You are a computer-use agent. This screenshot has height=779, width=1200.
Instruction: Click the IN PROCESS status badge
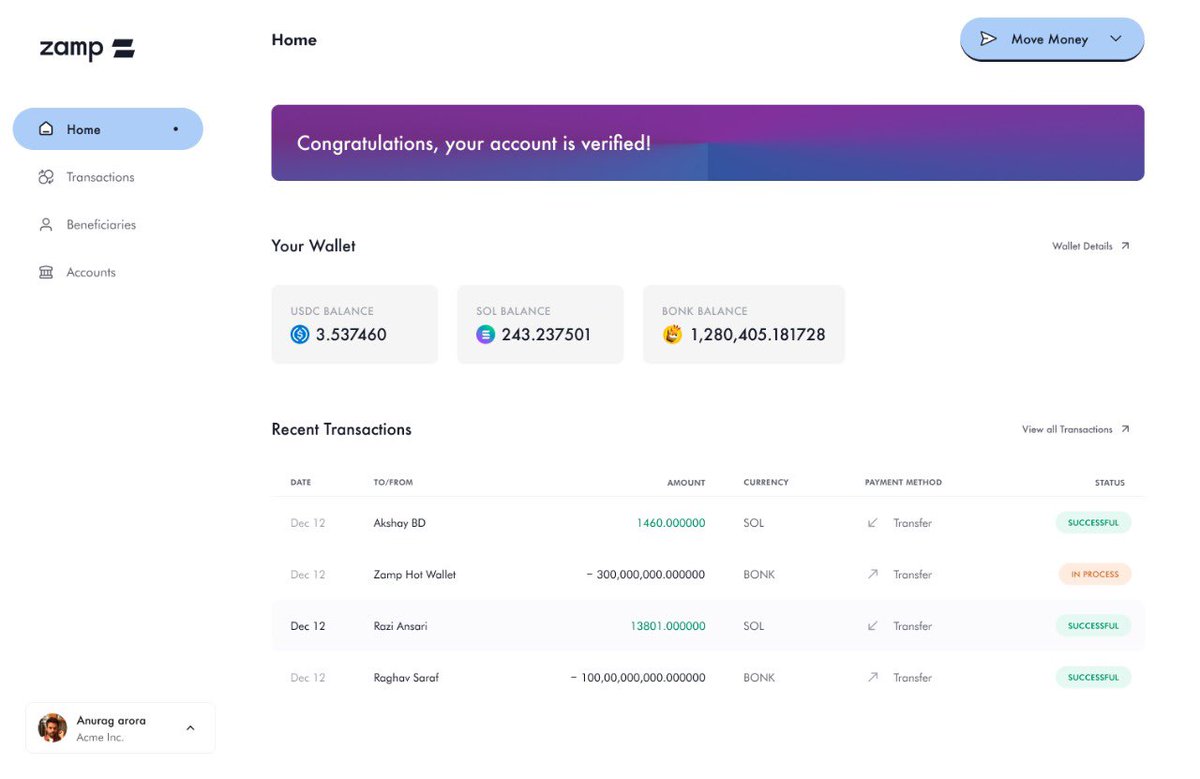(1095, 574)
